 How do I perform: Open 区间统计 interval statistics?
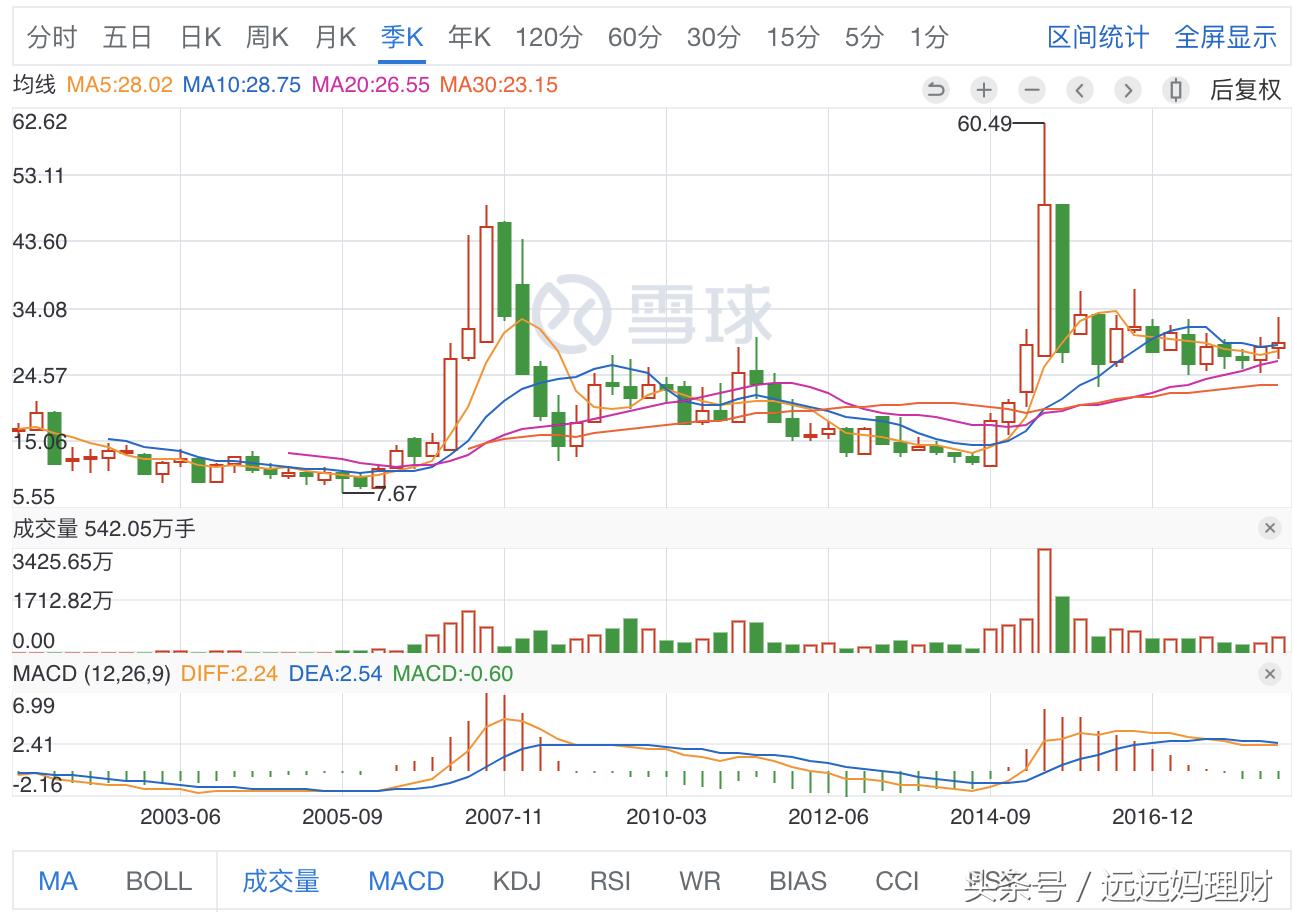(1097, 36)
